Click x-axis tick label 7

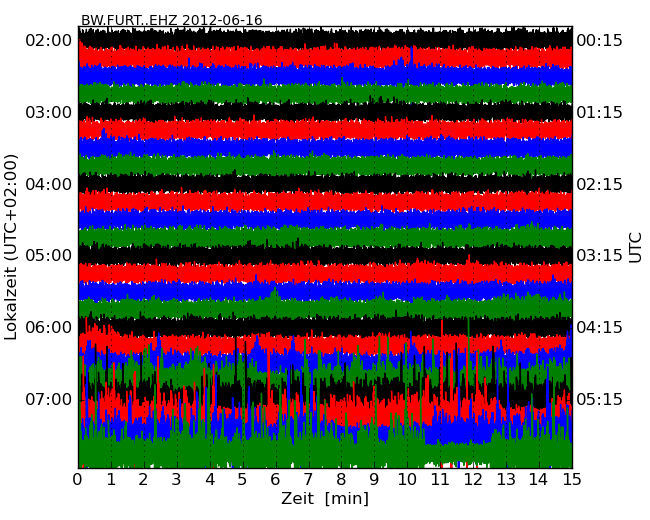coord(308,479)
